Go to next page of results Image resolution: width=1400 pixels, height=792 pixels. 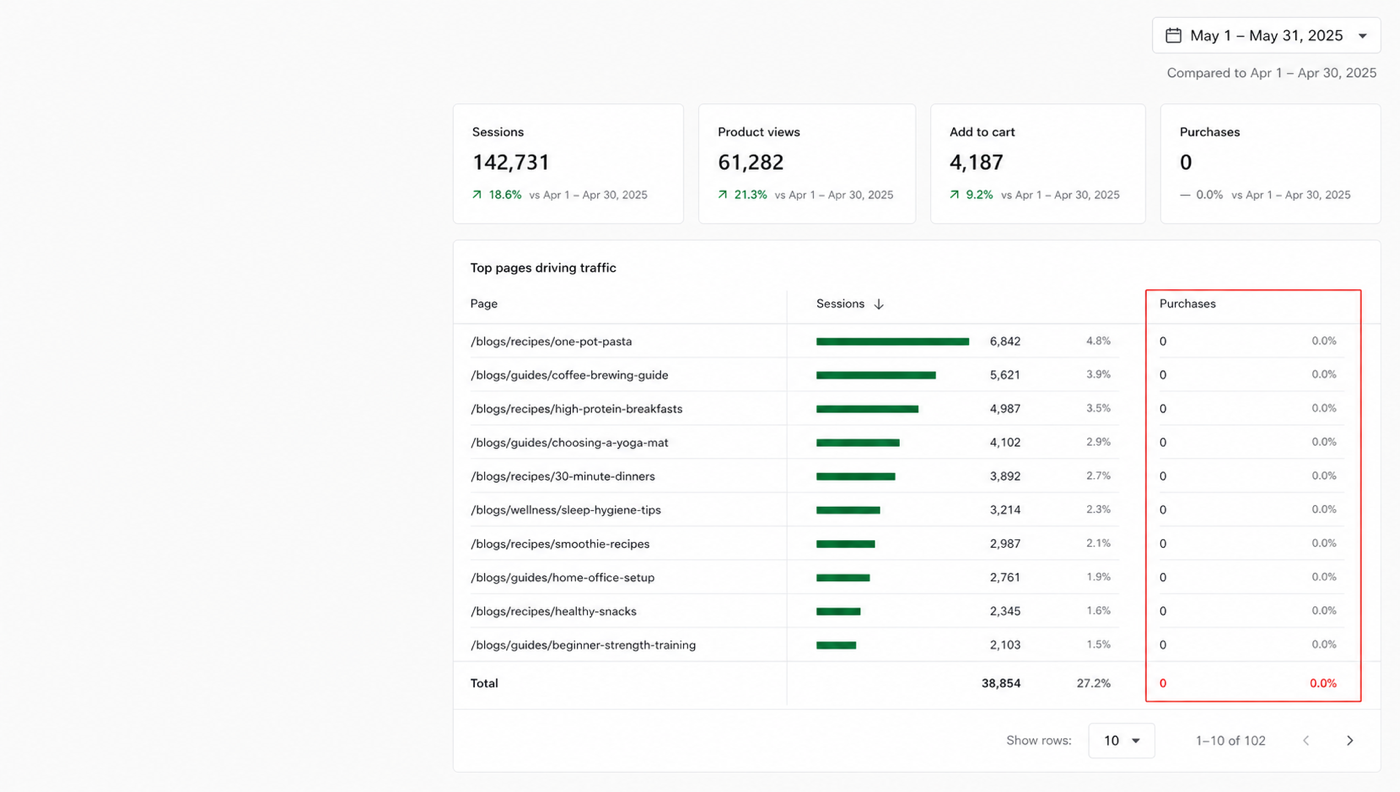click(x=1350, y=741)
